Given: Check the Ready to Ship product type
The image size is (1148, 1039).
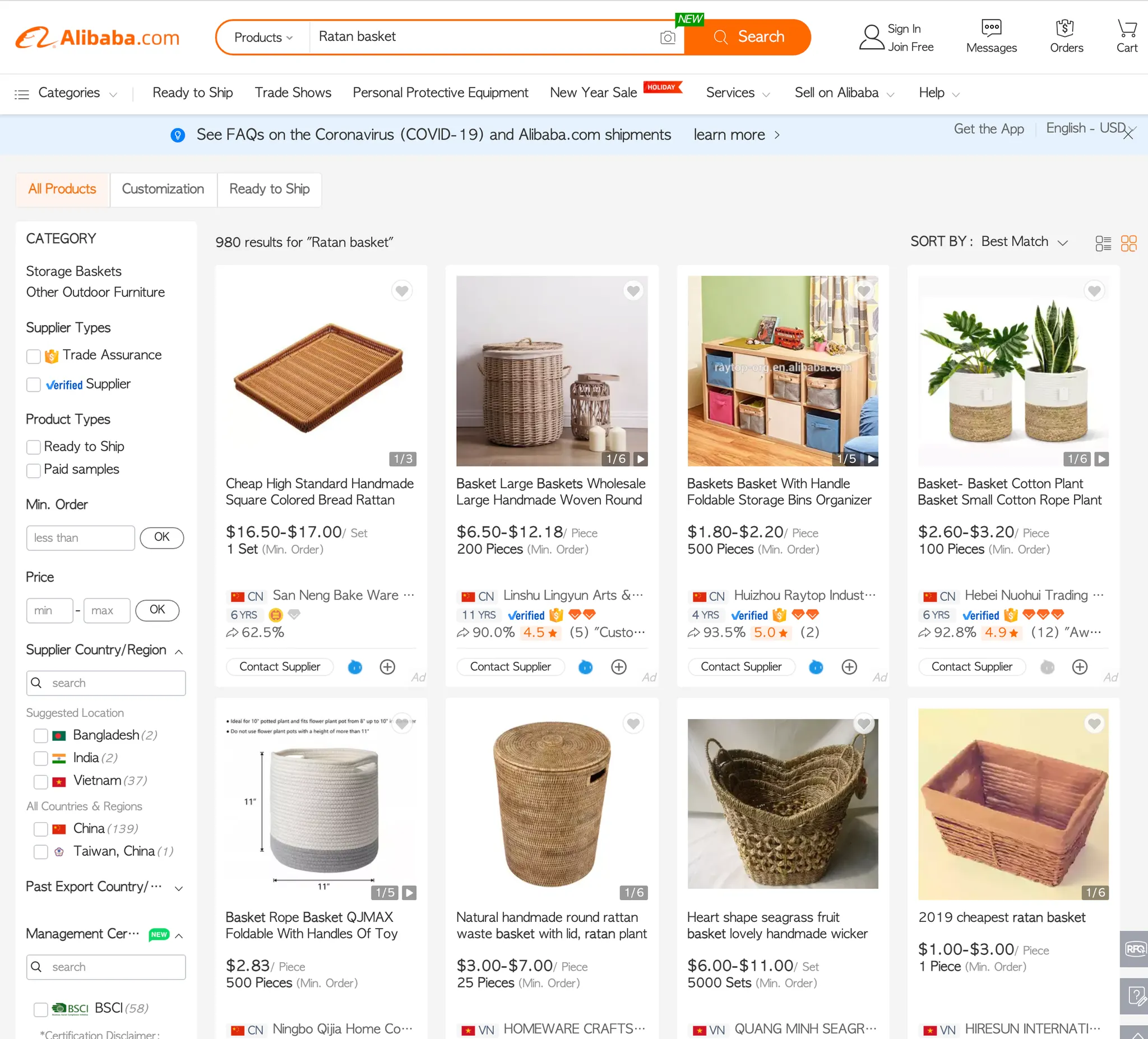Looking at the screenshot, I should pyautogui.click(x=34, y=447).
